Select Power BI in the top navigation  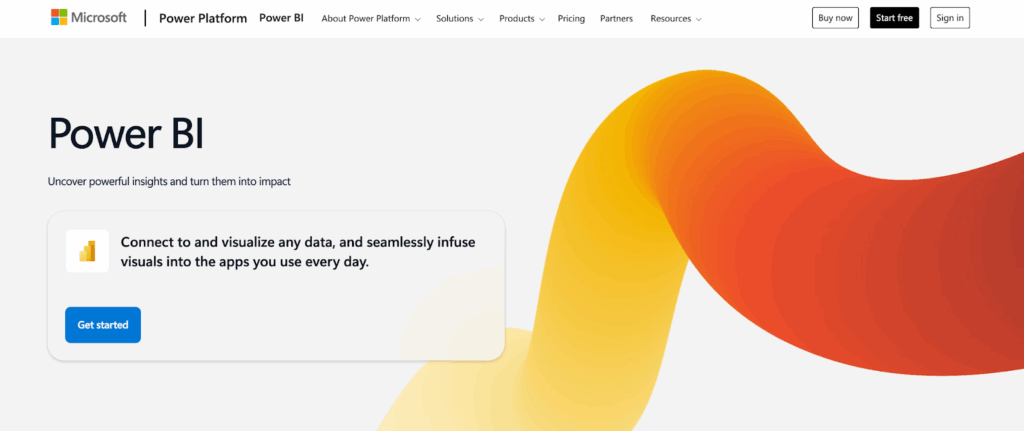281,18
